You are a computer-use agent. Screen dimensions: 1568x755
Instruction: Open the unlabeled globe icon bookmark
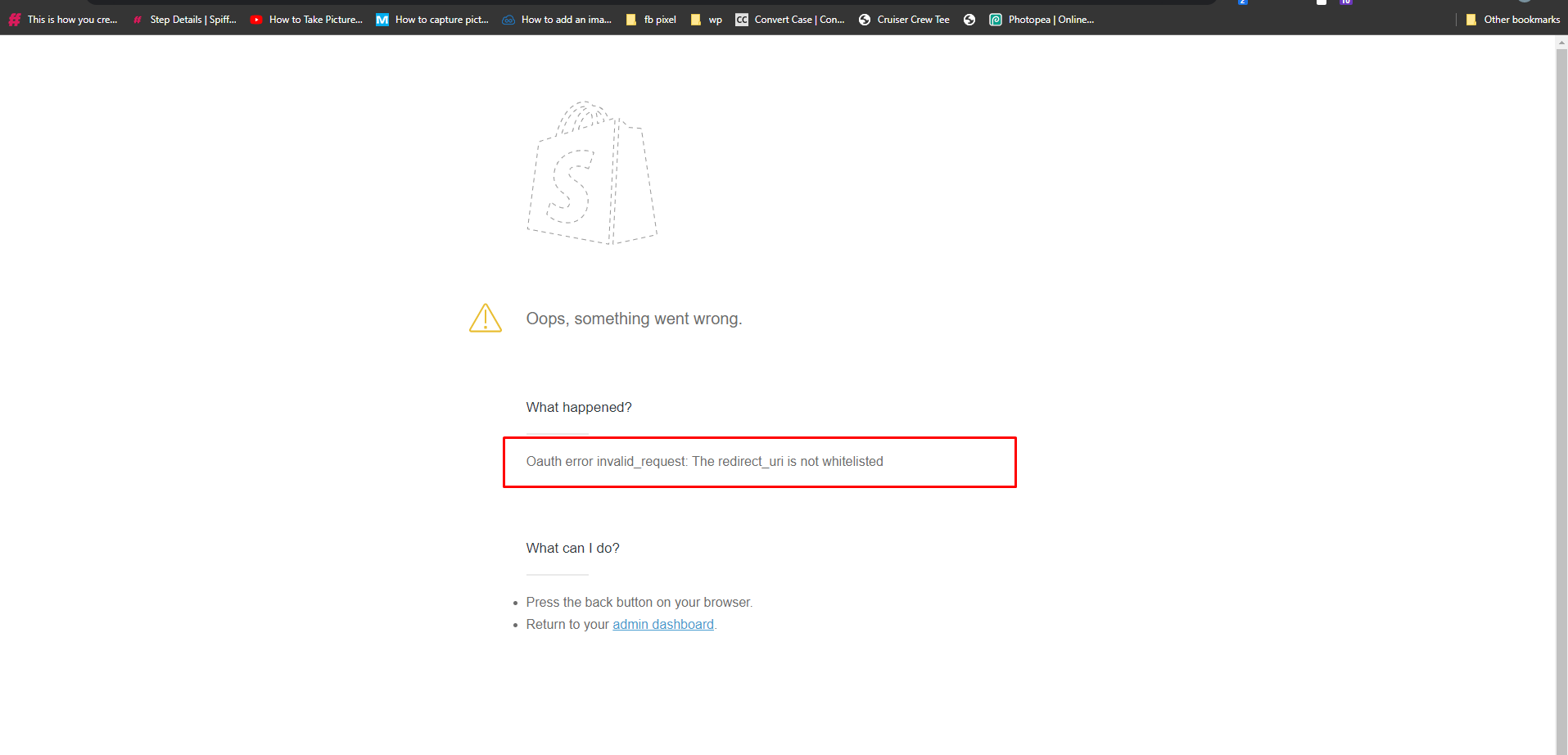969,20
